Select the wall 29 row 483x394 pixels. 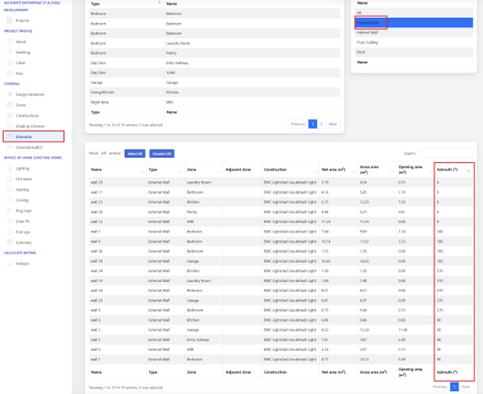tap(281, 182)
